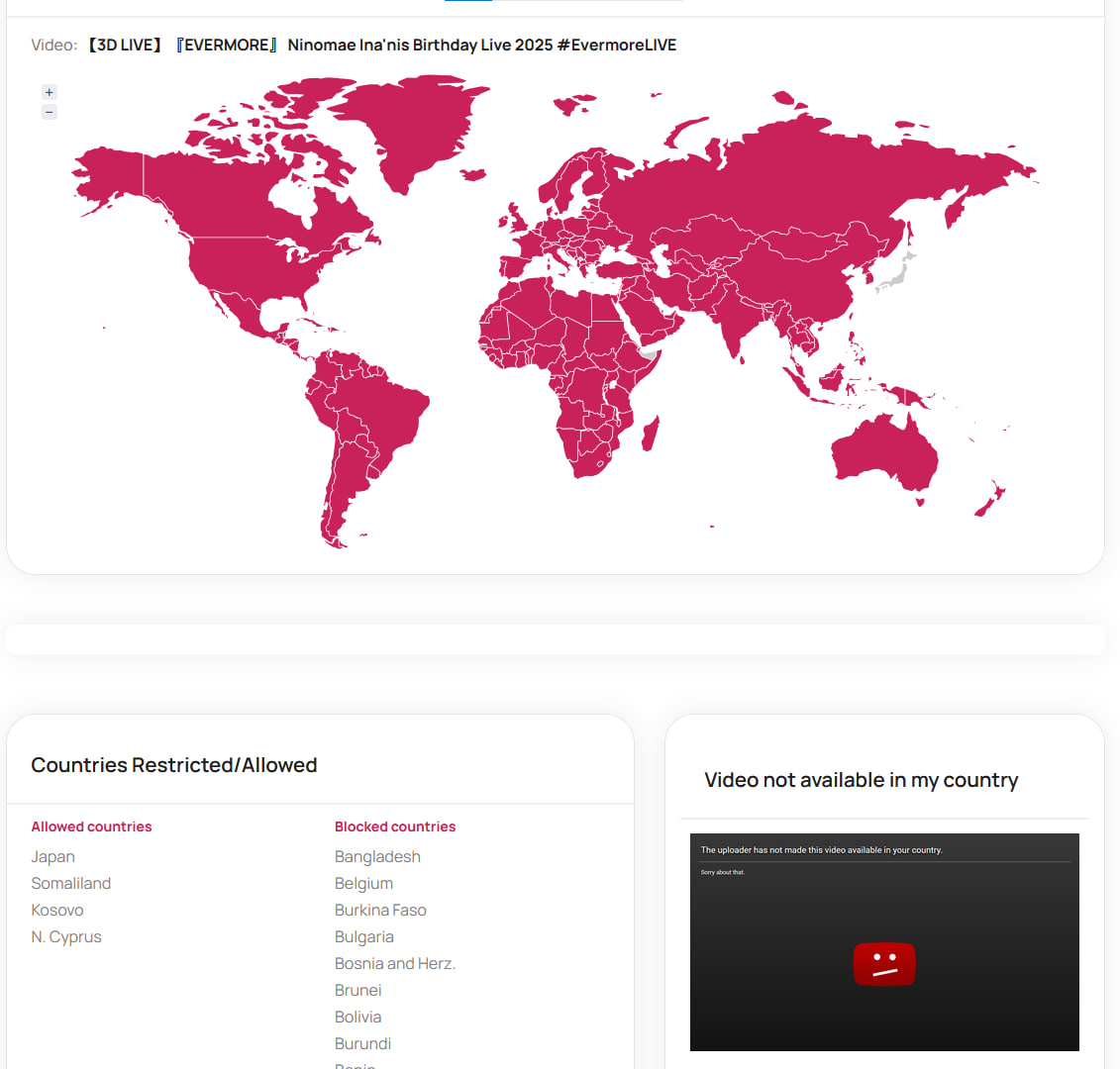The height and width of the screenshot is (1069, 1120).
Task: Click Bangladesh in Blocked countries list
Action: (377, 856)
